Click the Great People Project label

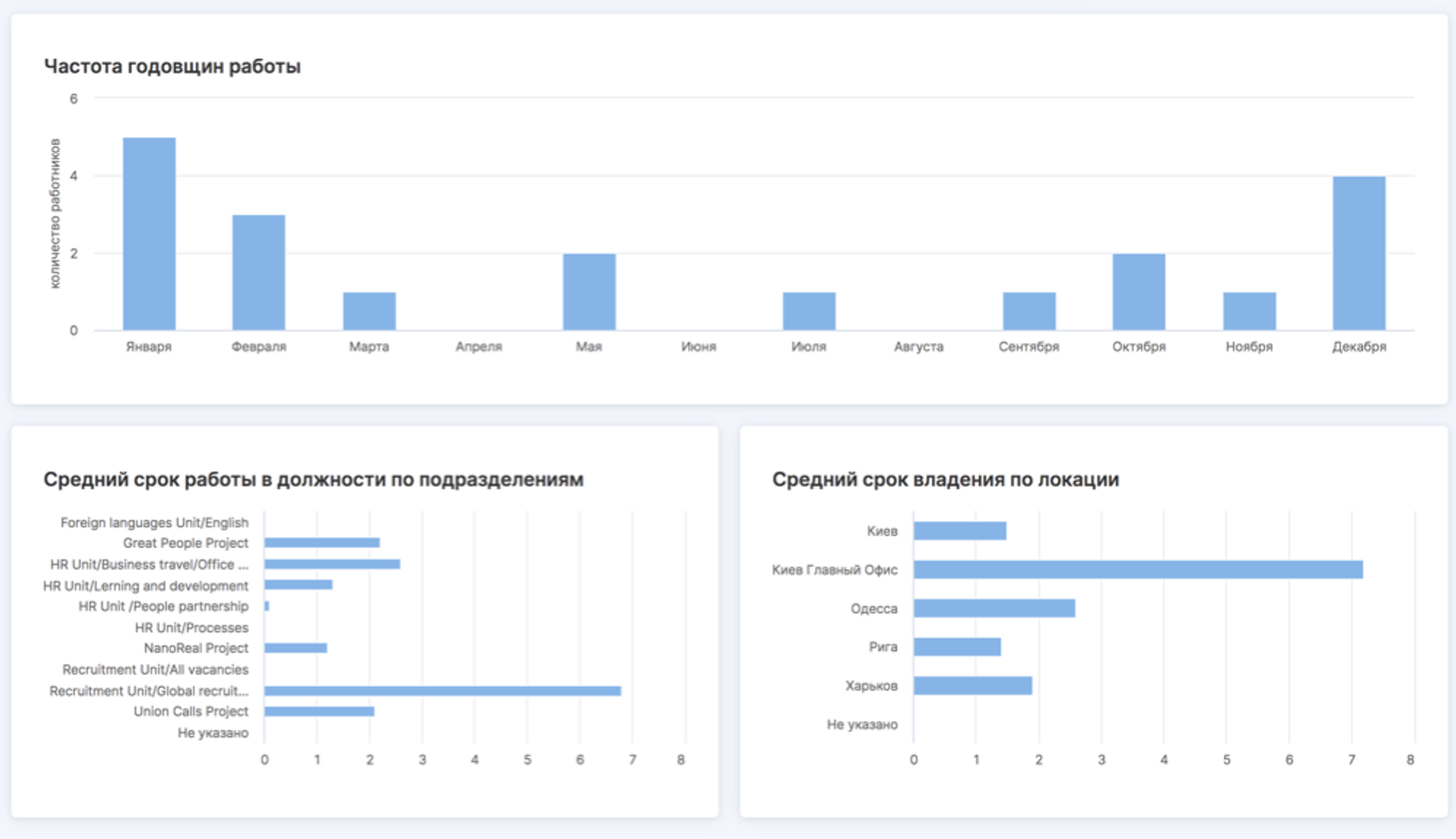click(x=186, y=543)
